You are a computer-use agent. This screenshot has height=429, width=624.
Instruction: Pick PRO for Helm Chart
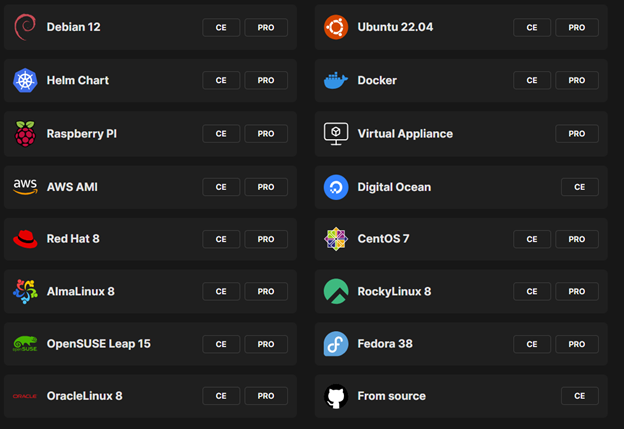pyautogui.click(x=266, y=80)
